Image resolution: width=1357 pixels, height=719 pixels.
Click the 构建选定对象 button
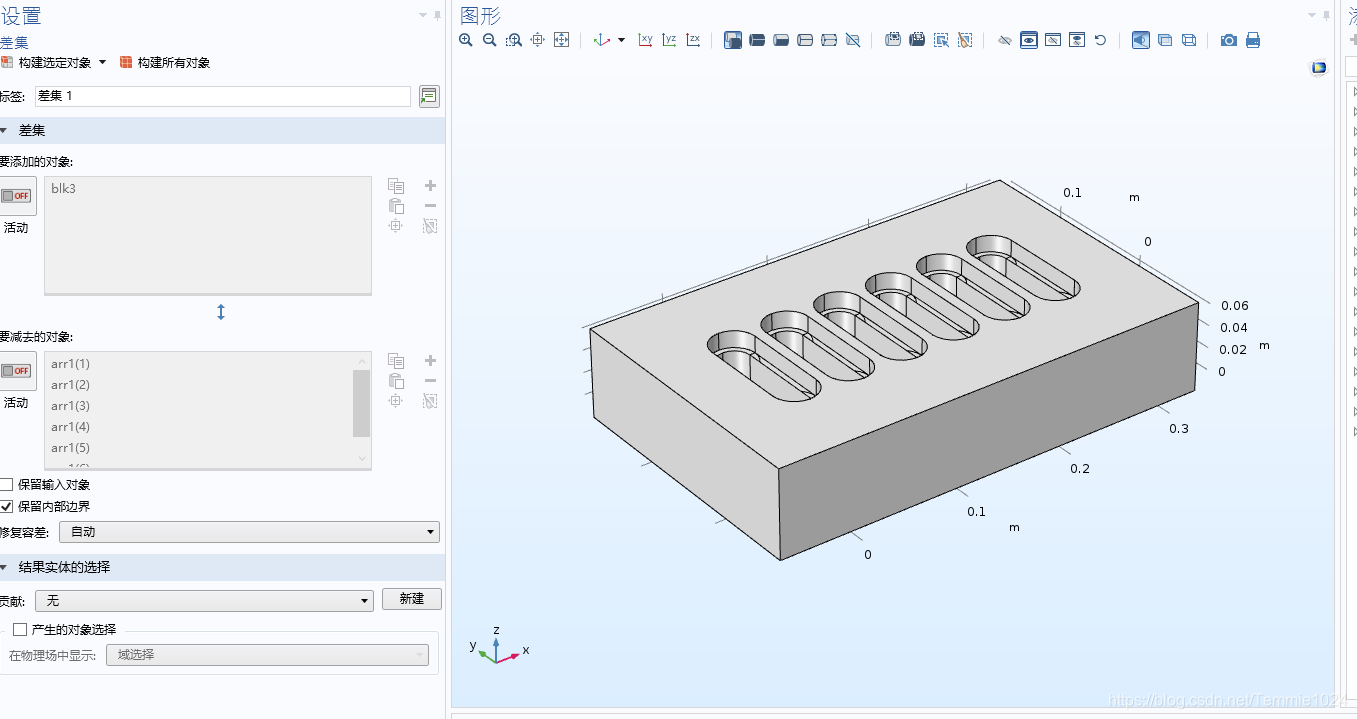point(47,62)
